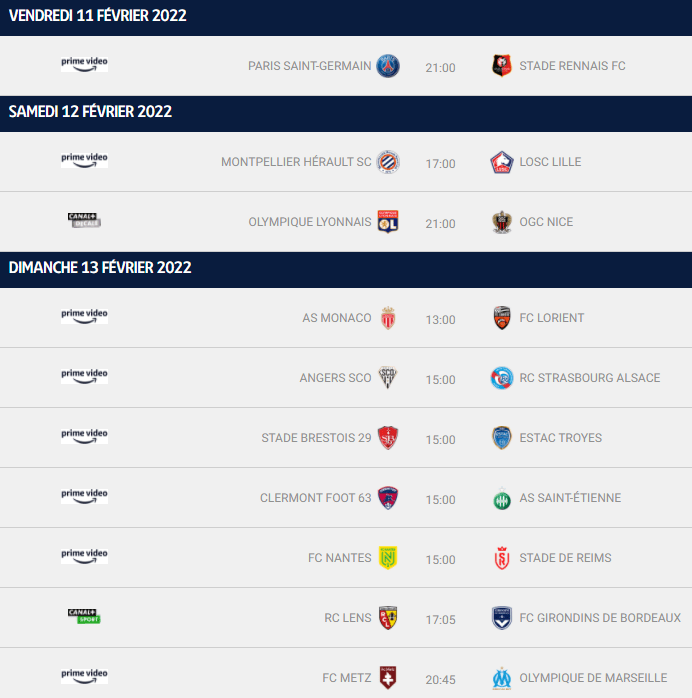Select the Olympique Lyonnais OL badge

pyautogui.click(x=388, y=222)
